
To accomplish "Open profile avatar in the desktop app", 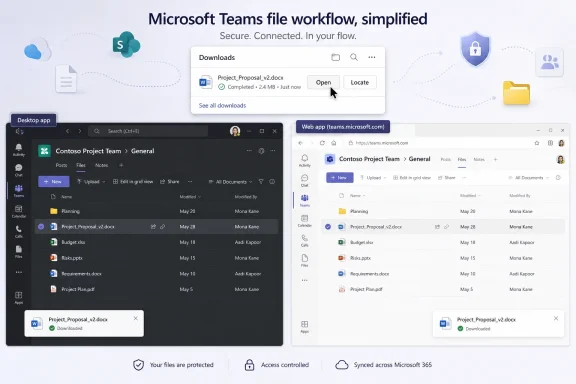I will 235,131.
